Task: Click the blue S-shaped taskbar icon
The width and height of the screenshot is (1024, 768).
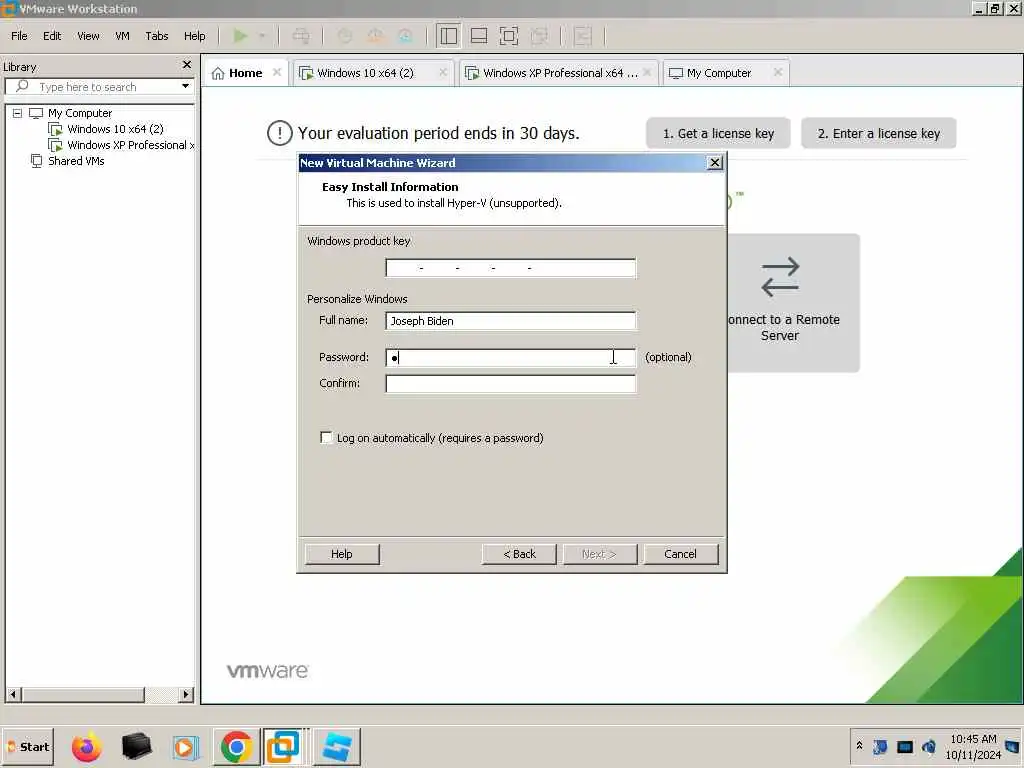Action: (336, 746)
